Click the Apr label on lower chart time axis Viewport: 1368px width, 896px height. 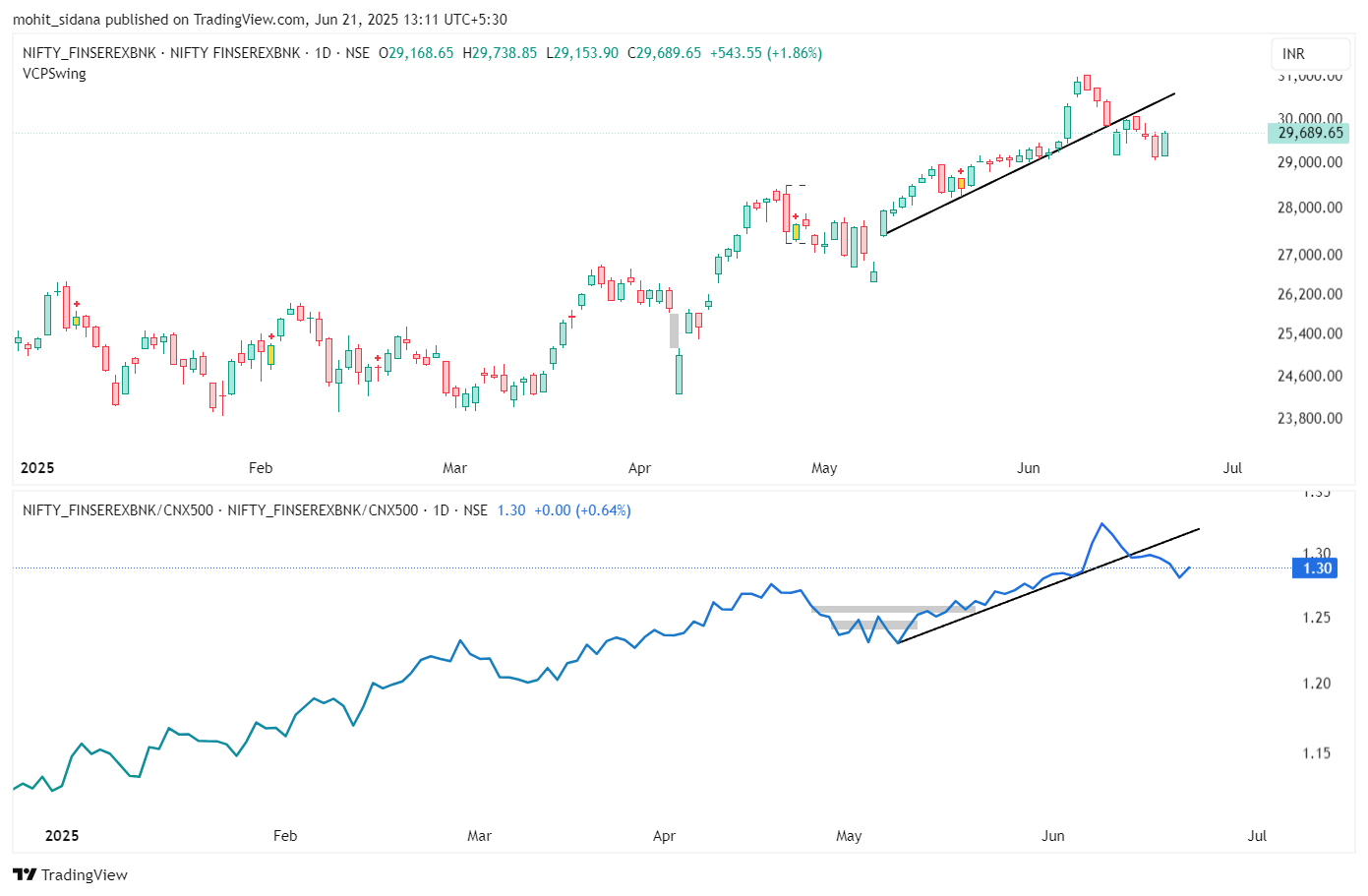[x=664, y=836]
